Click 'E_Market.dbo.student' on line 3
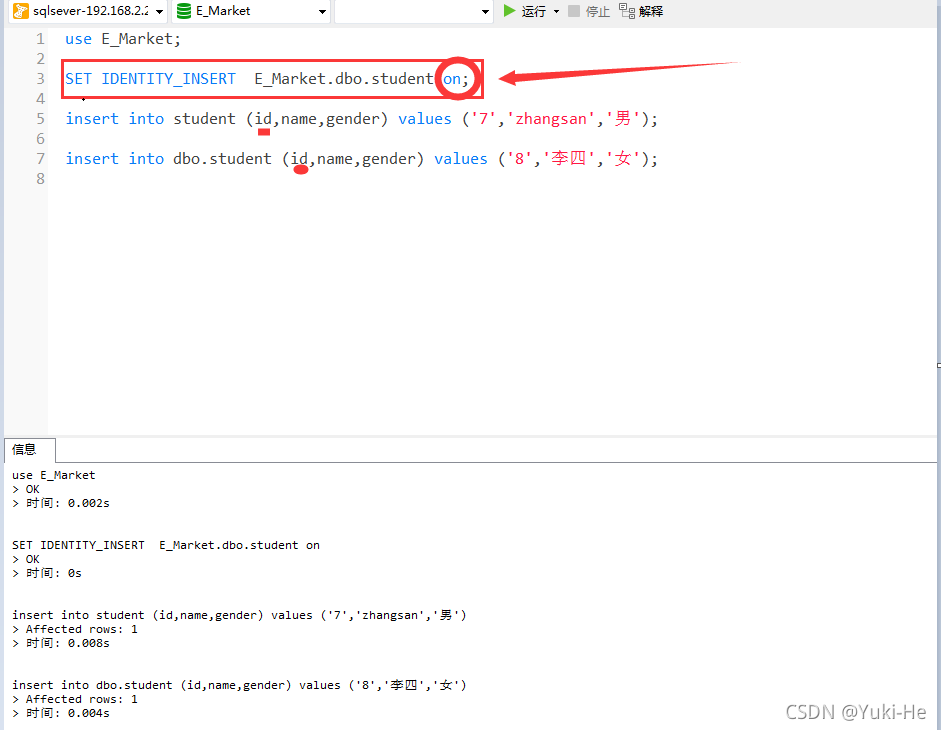941x730 pixels. pyautogui.click(x=343, y=79)
